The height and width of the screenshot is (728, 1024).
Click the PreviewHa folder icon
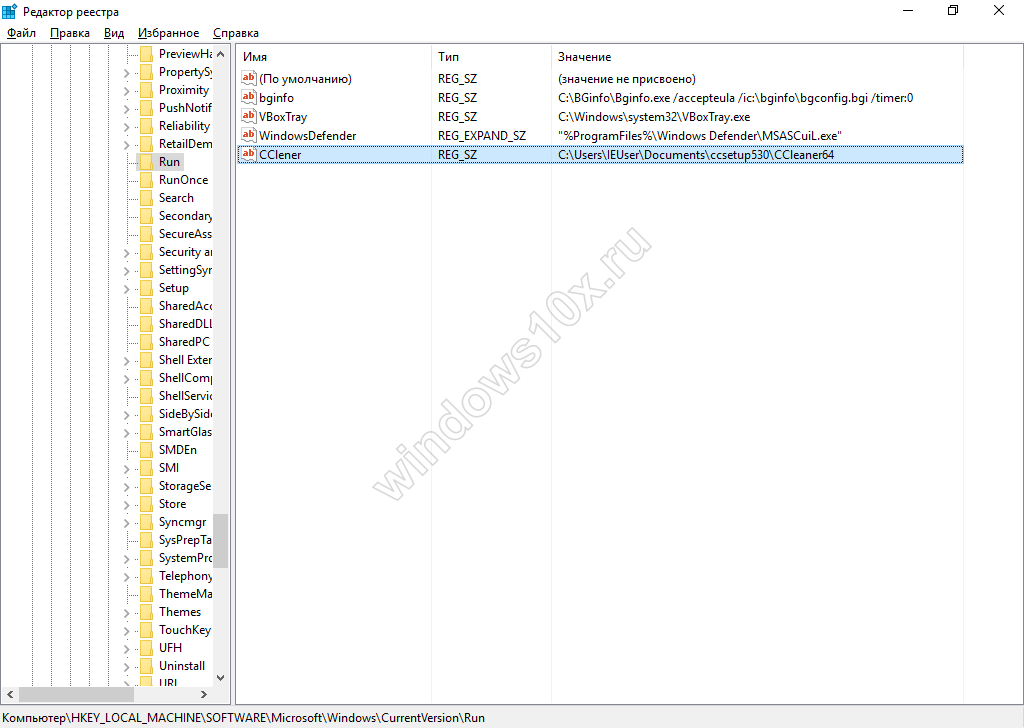tap(146, 54)
